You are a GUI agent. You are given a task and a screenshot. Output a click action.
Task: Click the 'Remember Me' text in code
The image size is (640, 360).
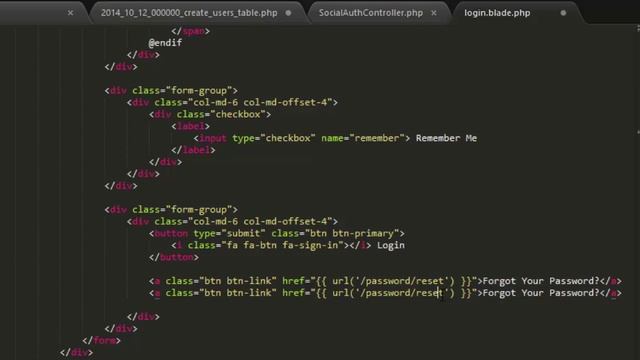(x=446, y=138)
